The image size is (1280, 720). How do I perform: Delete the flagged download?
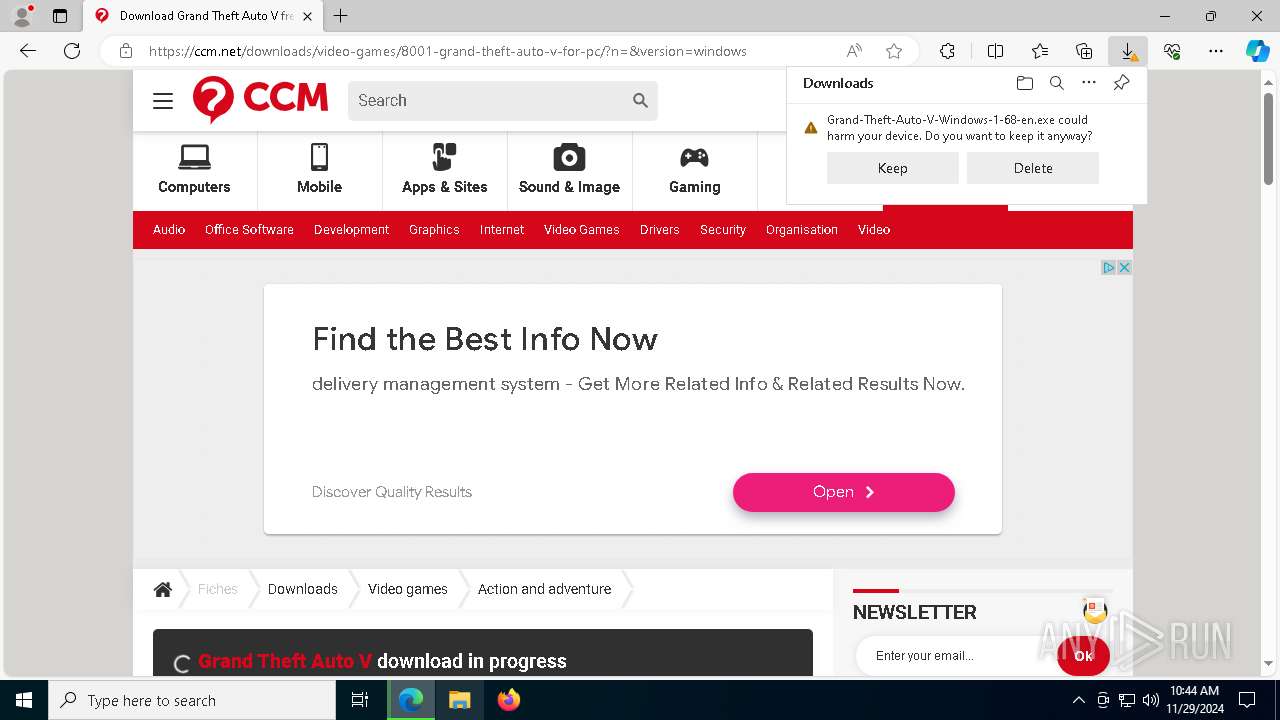[x=1032, y=168]
